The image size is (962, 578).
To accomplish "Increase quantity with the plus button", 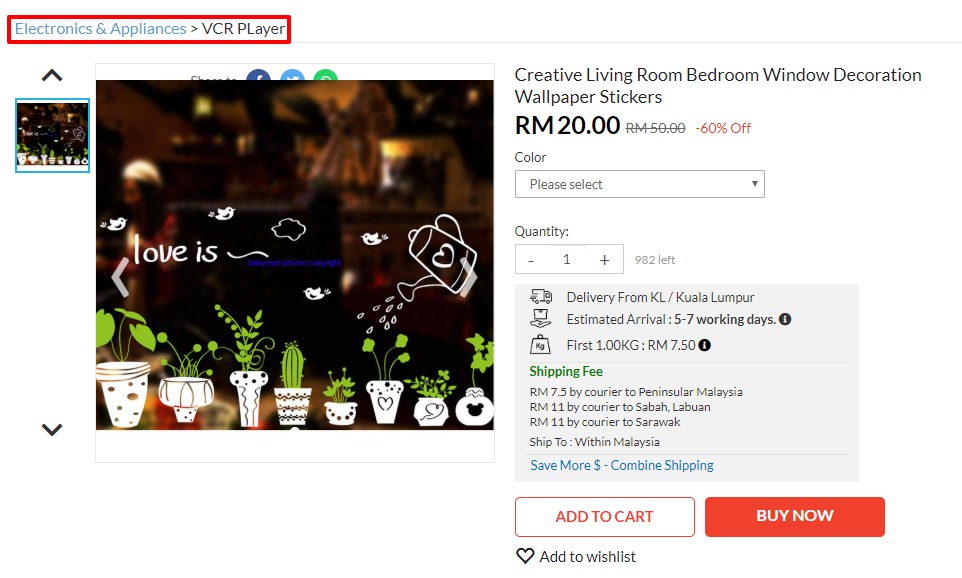I will (x=604, y=260).
